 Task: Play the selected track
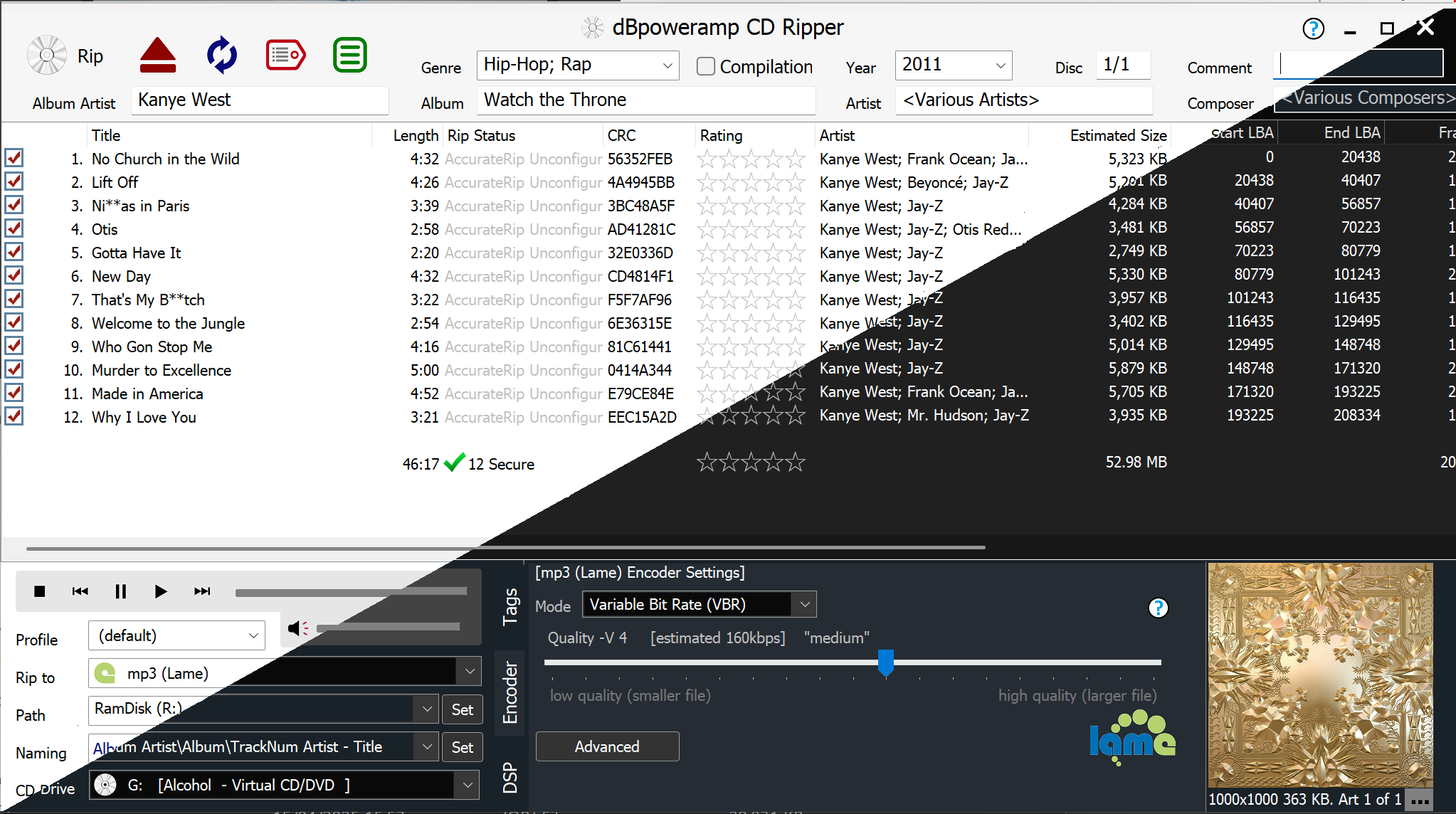pyautogui.click(x=161, y=591)
